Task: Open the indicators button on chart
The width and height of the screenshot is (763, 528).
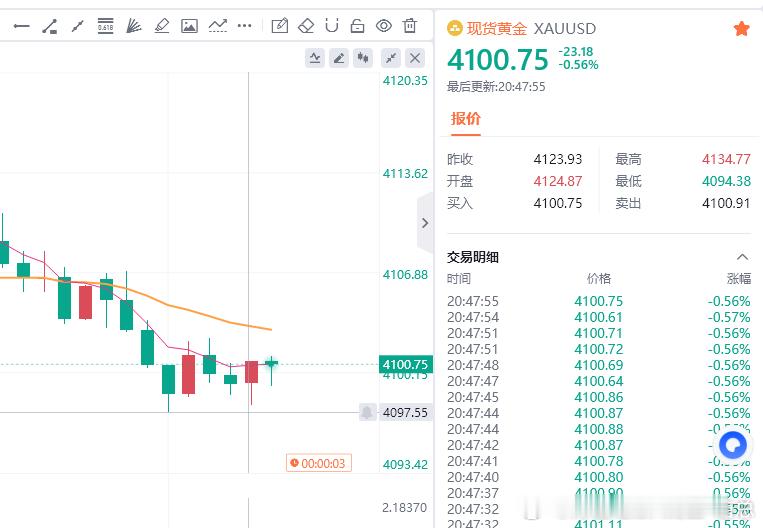Action: [315, 58]
